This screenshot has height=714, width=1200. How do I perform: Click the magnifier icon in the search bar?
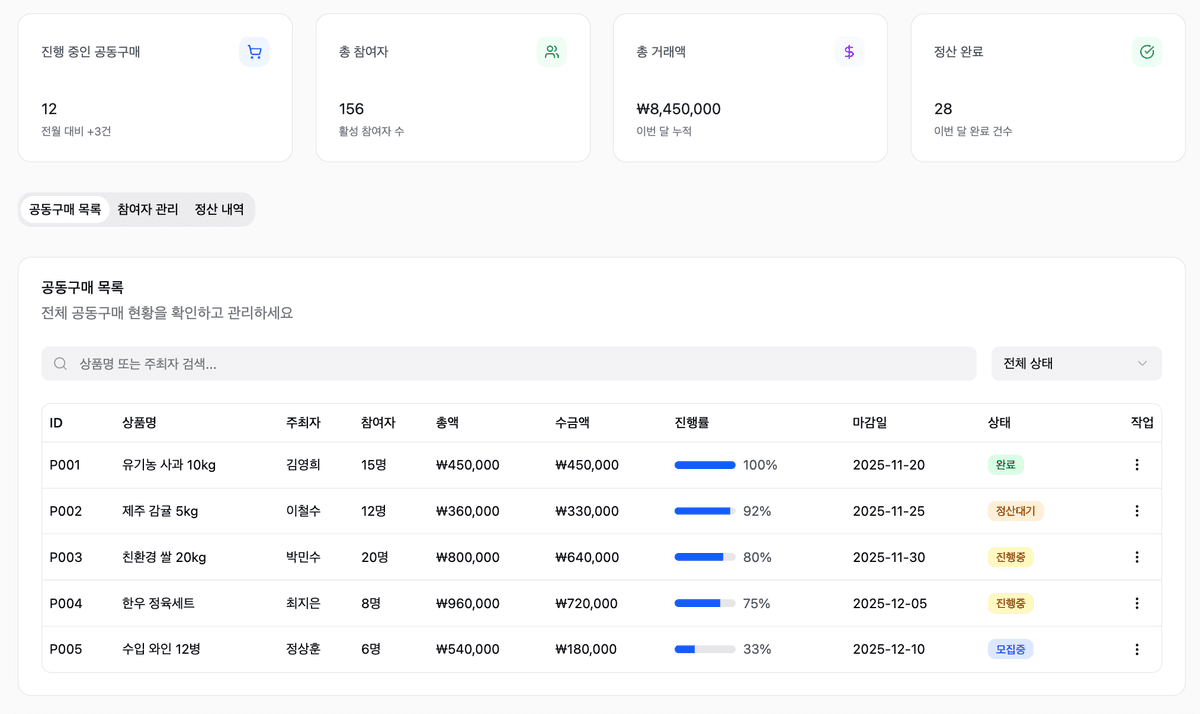(60, 363)
